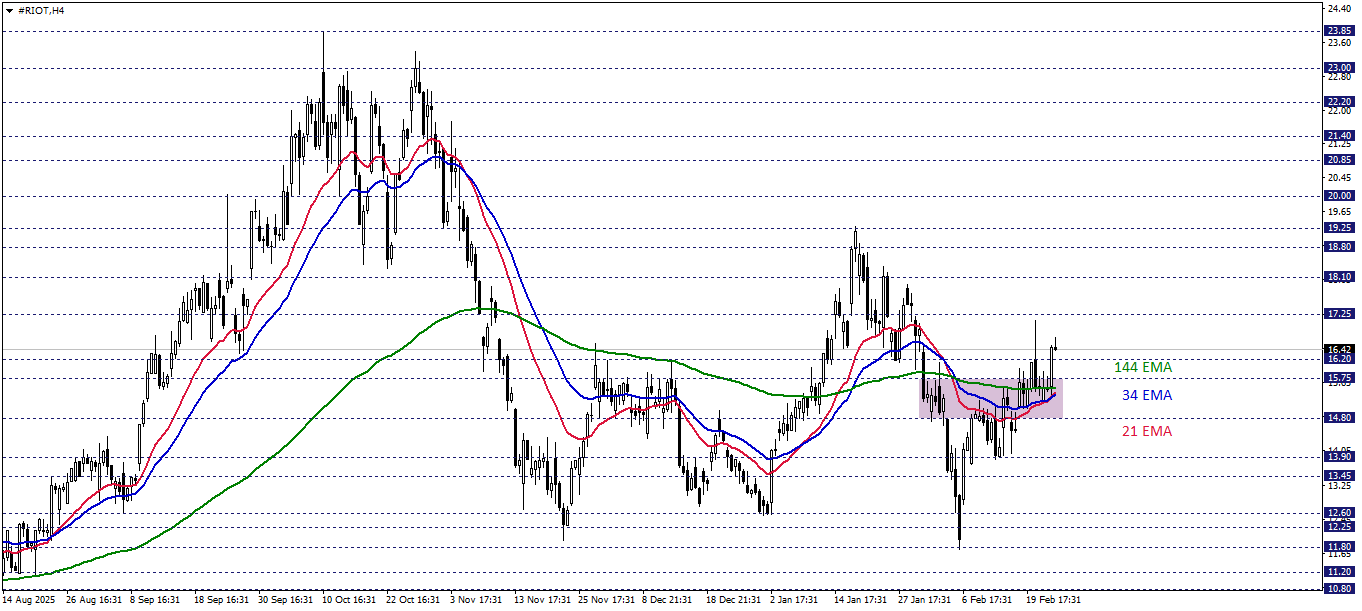Click the #RIOT,H4 chart title

(x=42, y=9)
